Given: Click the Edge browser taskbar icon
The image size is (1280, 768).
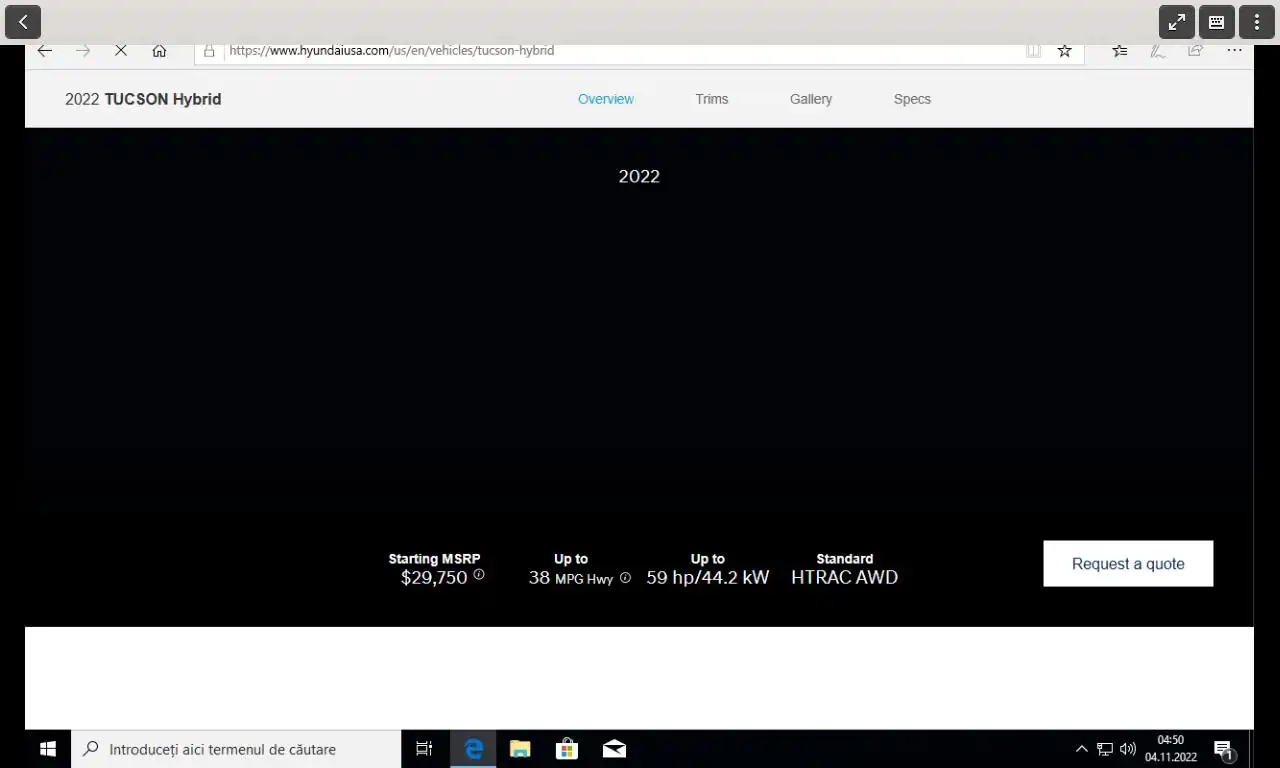Looking at the screenshot, I should 473,749.
